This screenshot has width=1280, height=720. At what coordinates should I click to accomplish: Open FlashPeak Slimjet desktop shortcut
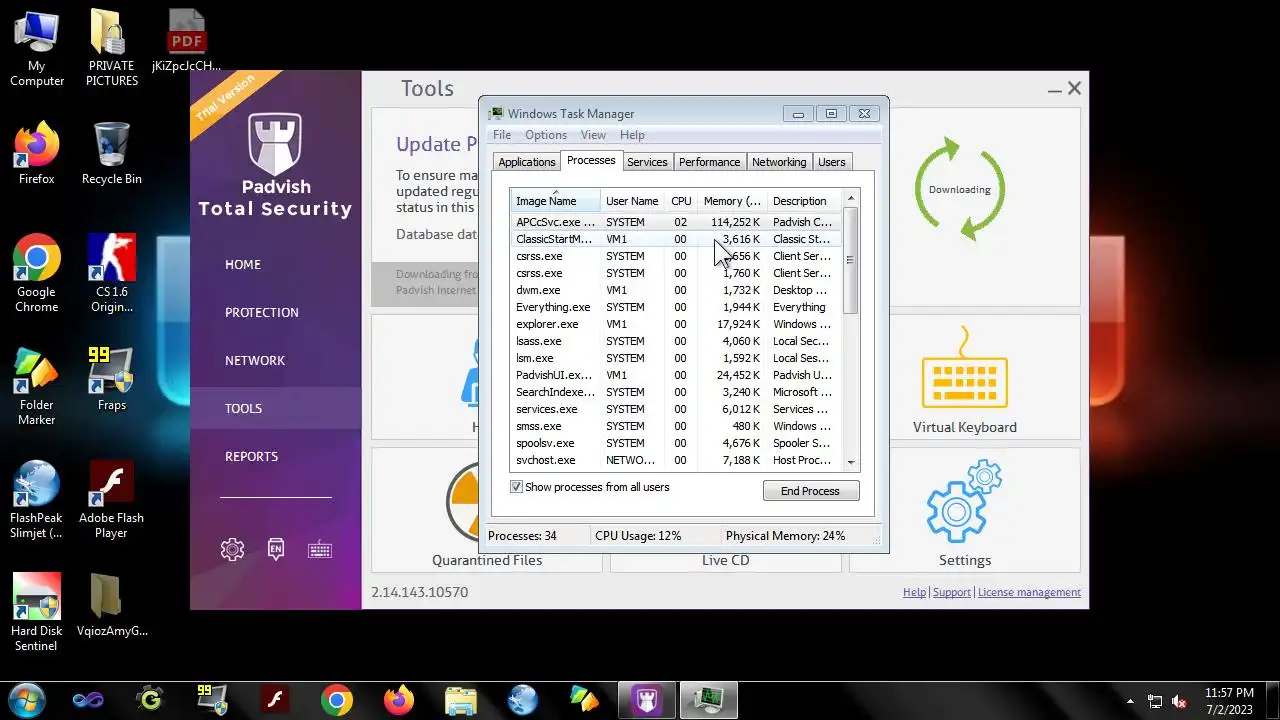[x=37, y=500]
